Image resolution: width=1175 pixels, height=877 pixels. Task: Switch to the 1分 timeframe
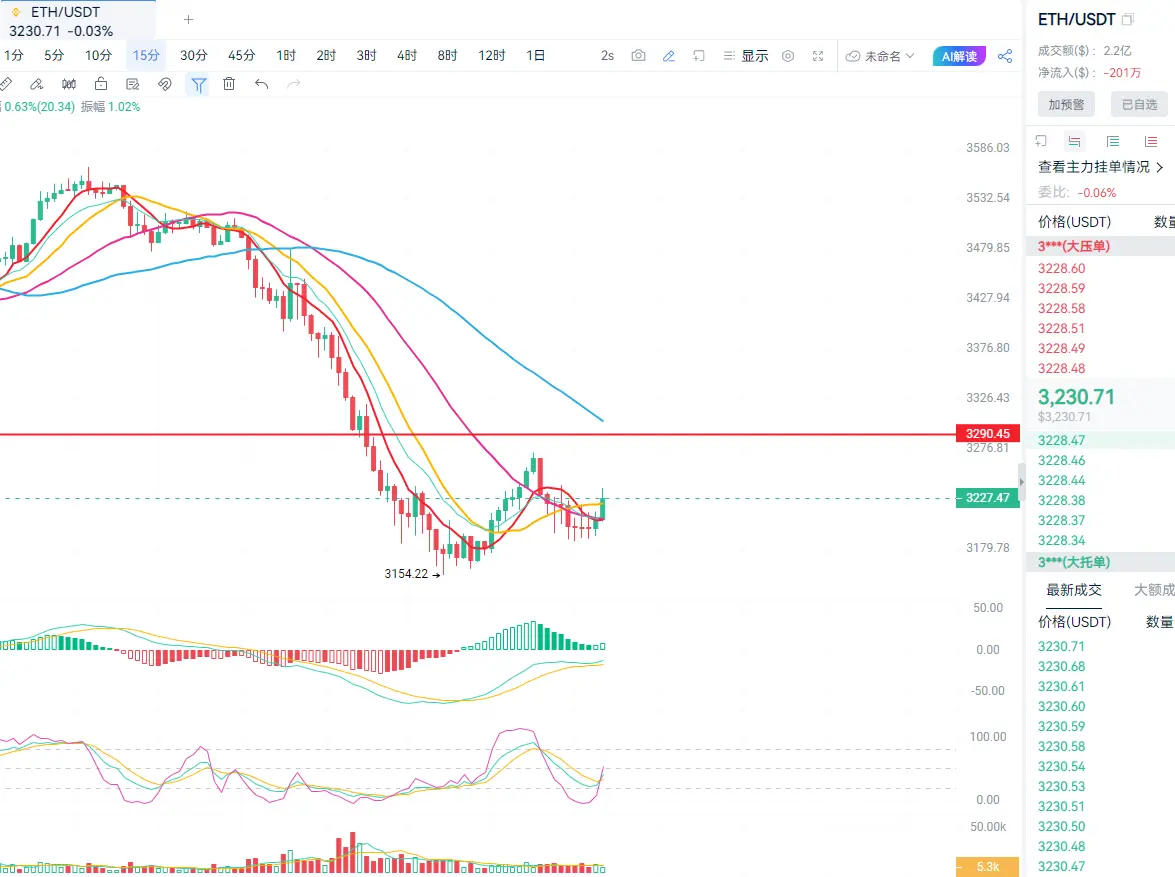coord(13,55)
